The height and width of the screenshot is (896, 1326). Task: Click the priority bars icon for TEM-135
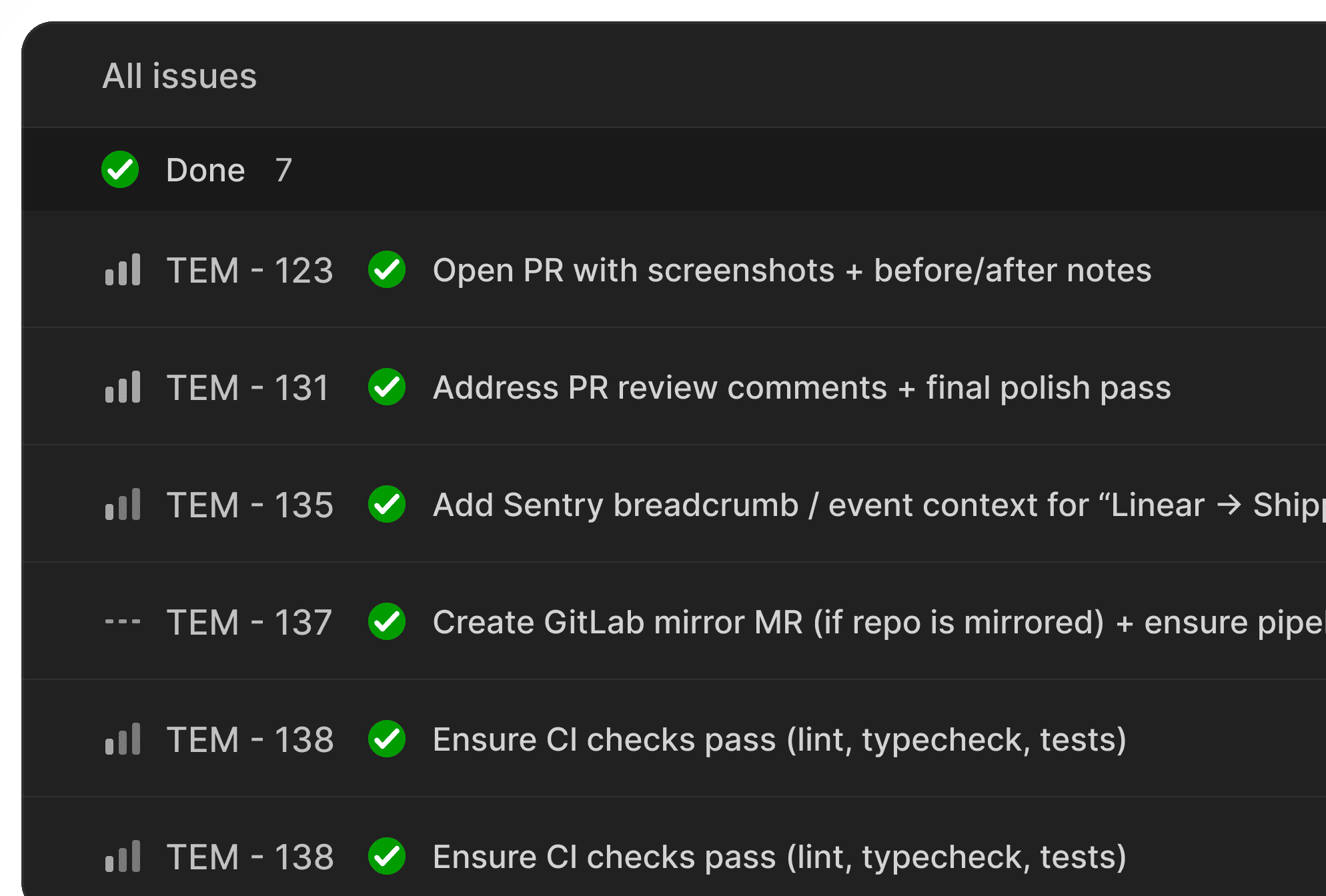(123, 505)
